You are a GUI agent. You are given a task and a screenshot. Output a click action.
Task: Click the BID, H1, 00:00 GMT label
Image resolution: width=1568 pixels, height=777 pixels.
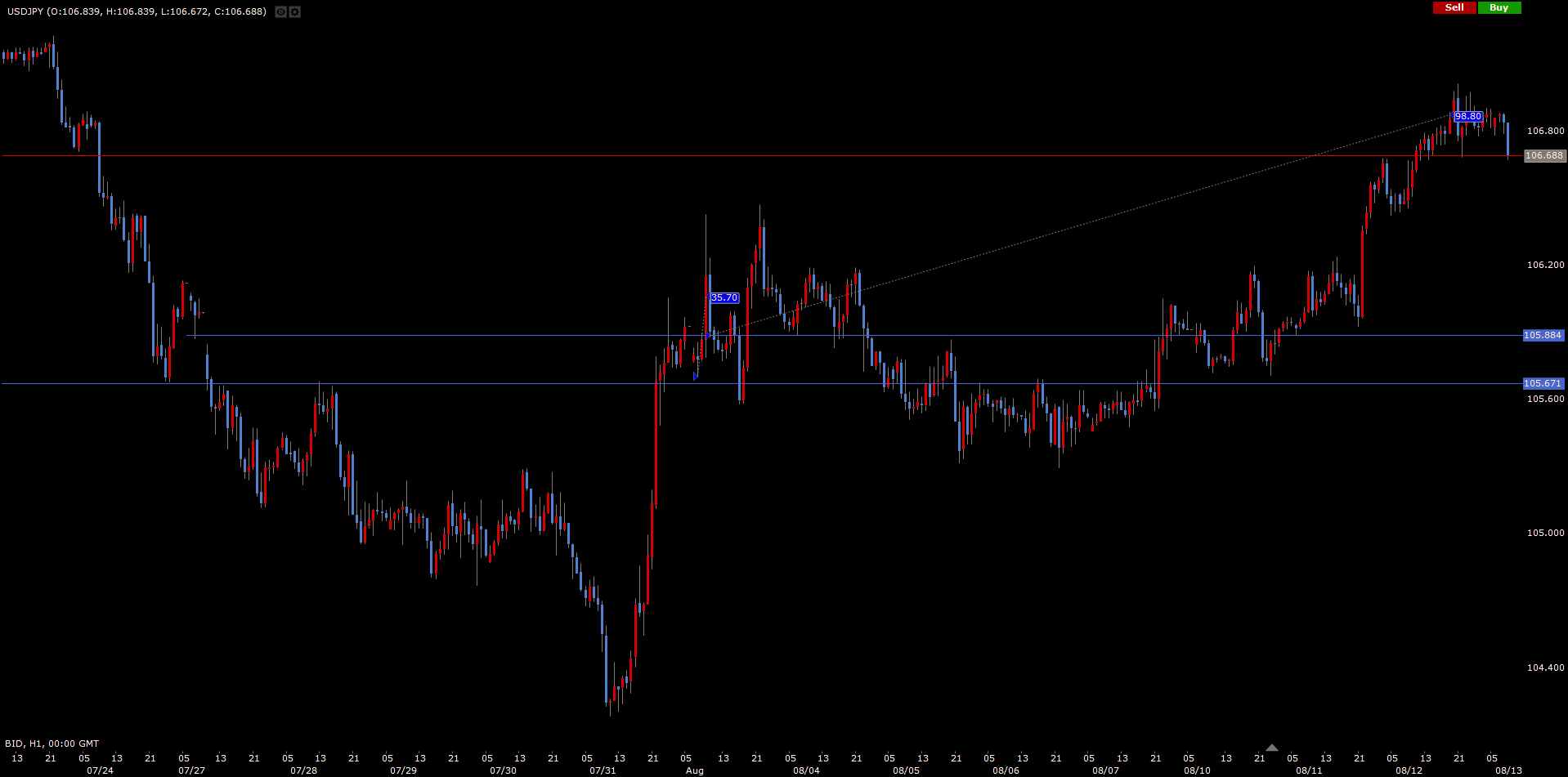[52, 744]
